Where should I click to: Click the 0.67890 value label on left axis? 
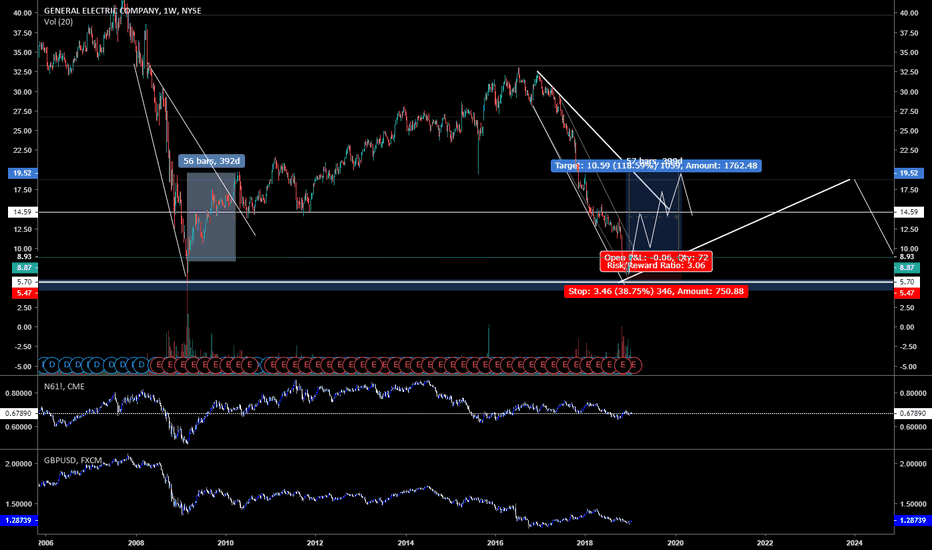coord(18,413)
